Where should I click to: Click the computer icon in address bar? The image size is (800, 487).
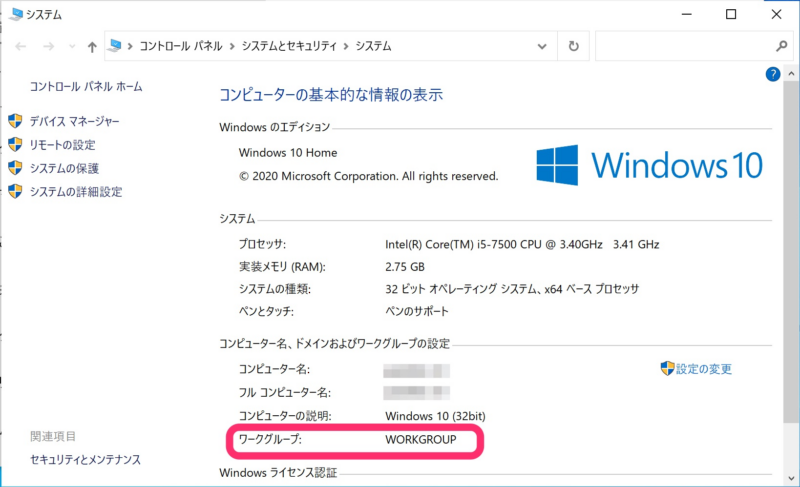click(x=115, y=46)
